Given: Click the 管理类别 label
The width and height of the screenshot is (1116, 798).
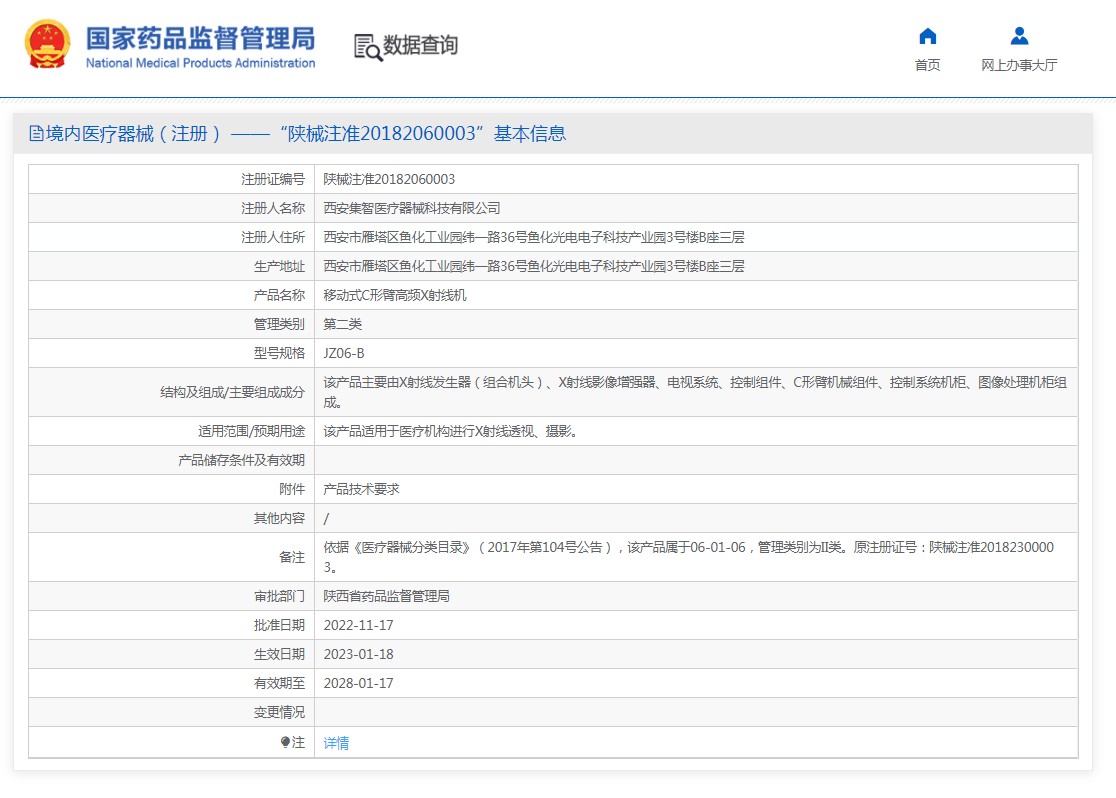Looking at the screenshot, I should [279, 324].
